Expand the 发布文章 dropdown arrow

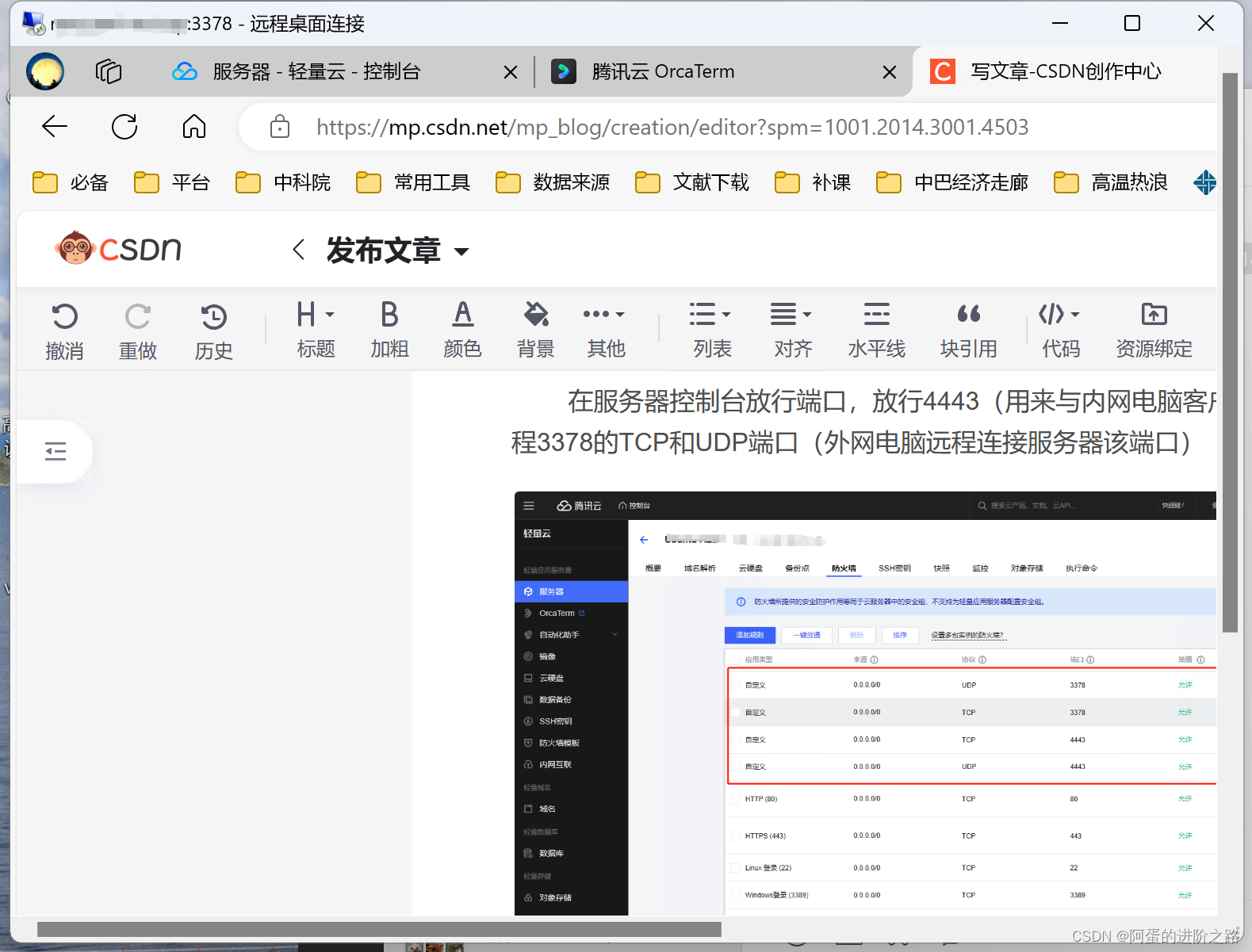pyautogui.click(x=461, y=252)
